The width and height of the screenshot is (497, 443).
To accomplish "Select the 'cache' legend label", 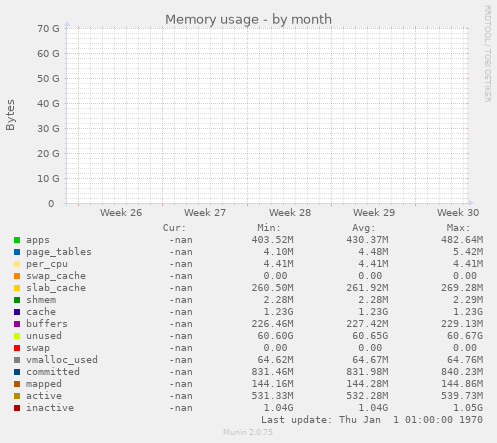I will click(41, 312).
